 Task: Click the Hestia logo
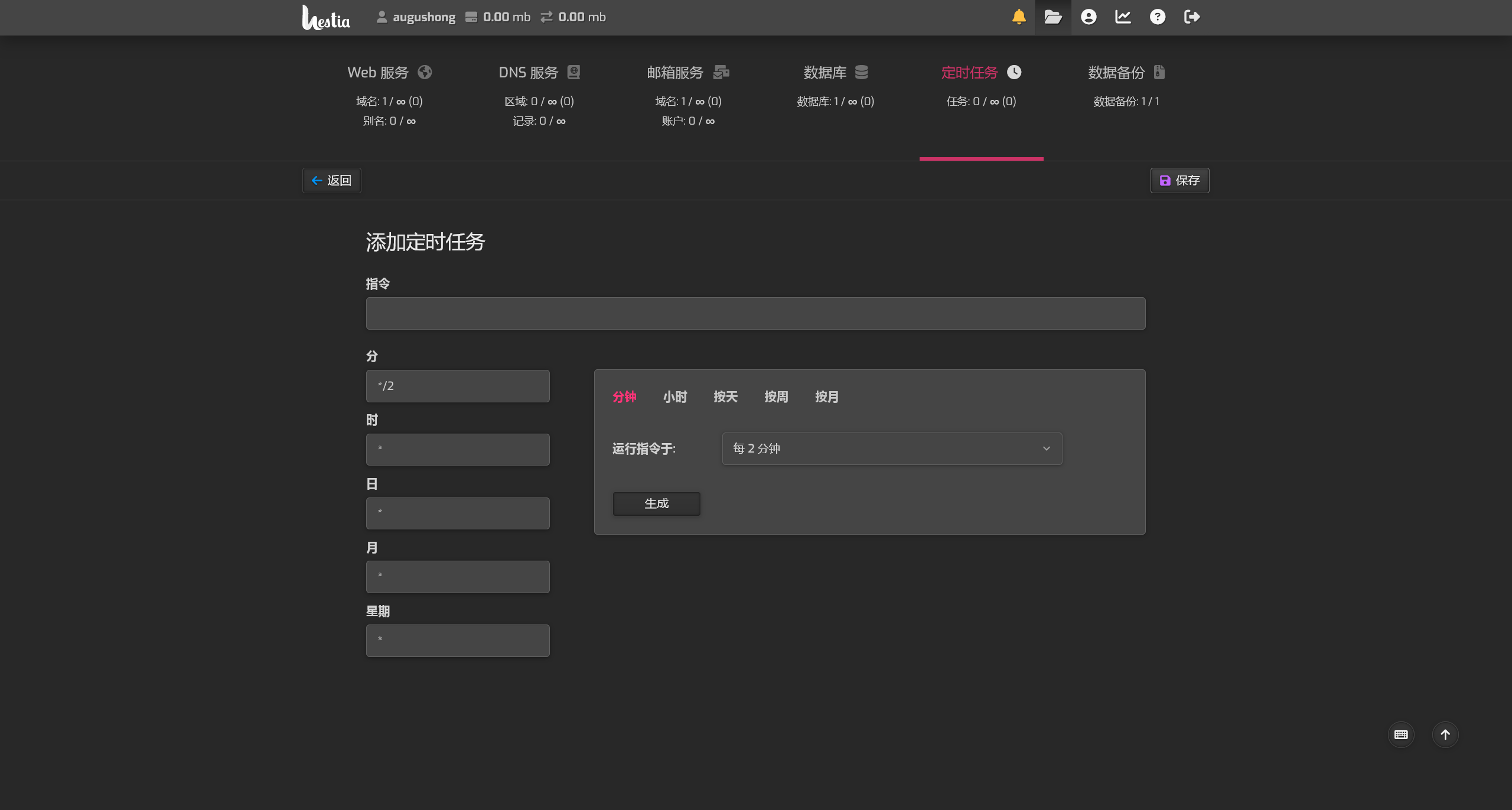pos(326,18)
